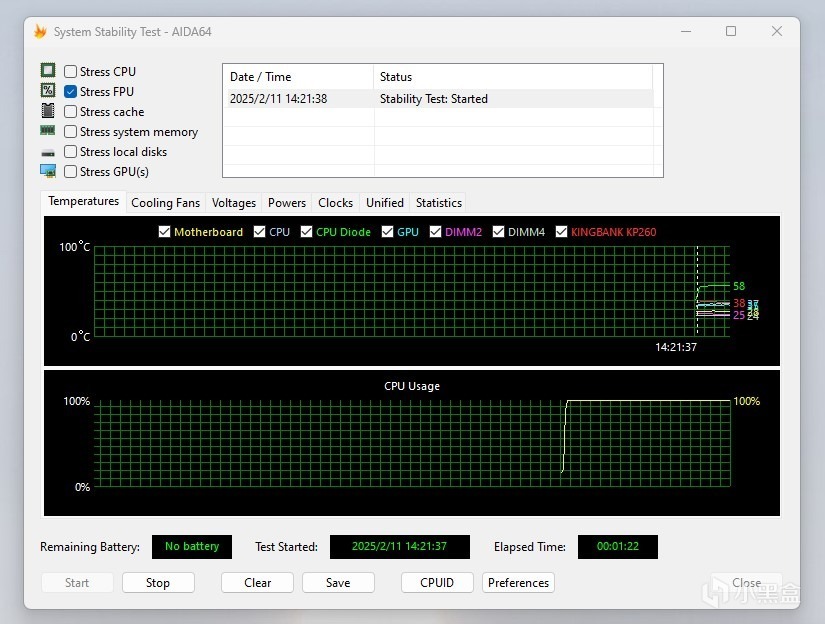Click the Save button

338,582
